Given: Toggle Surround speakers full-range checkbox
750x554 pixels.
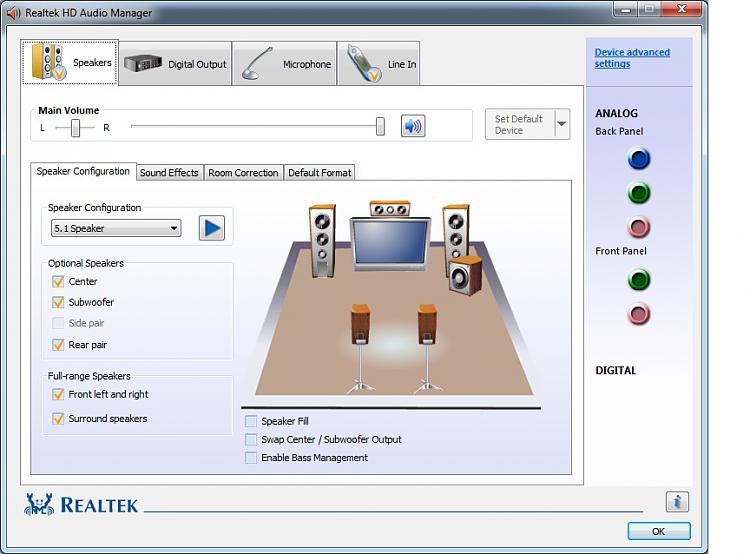Looking at the screenshot, I should point(58,419).
